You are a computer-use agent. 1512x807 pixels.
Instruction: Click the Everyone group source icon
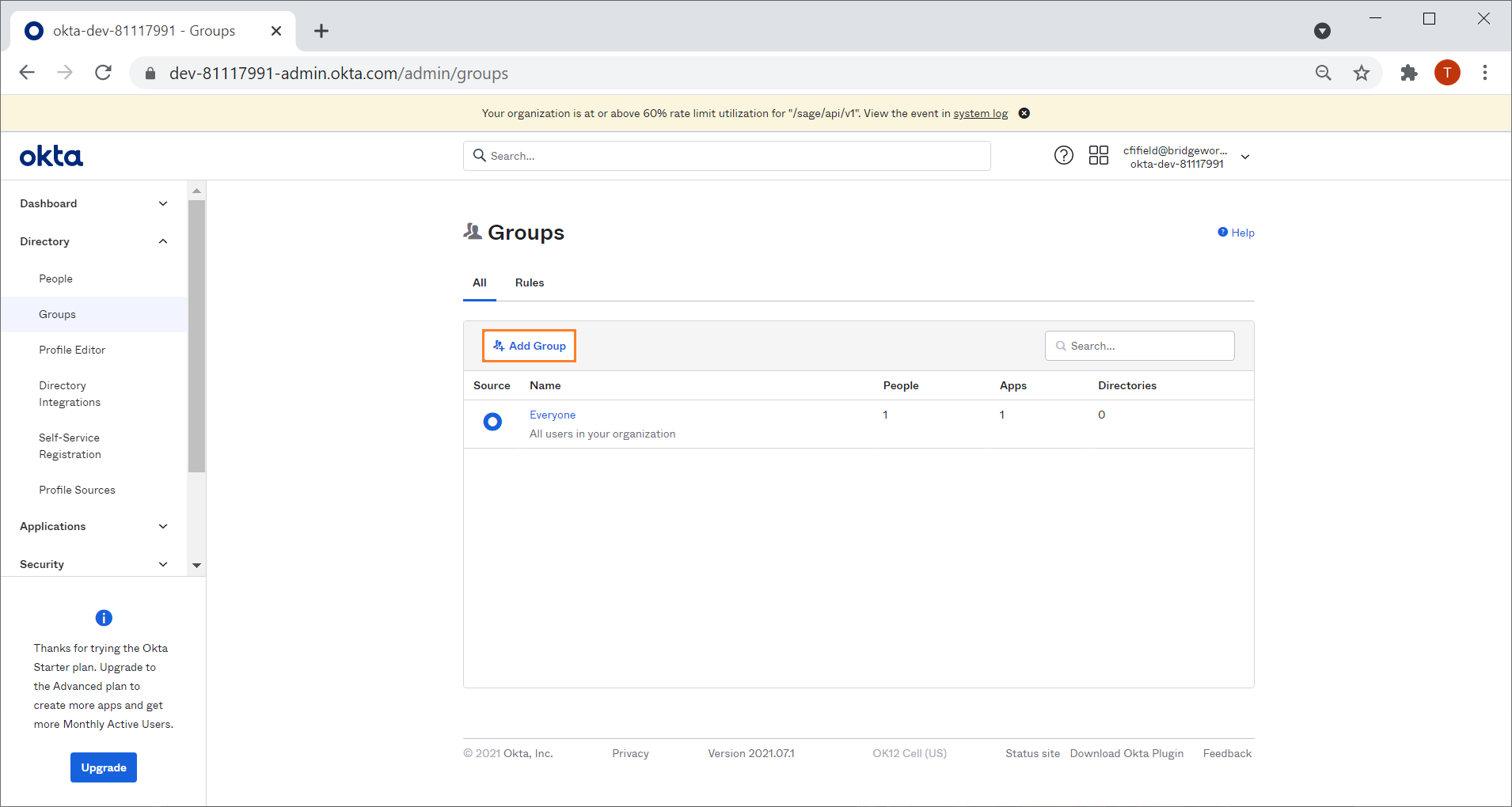click(x=492, y=422)
